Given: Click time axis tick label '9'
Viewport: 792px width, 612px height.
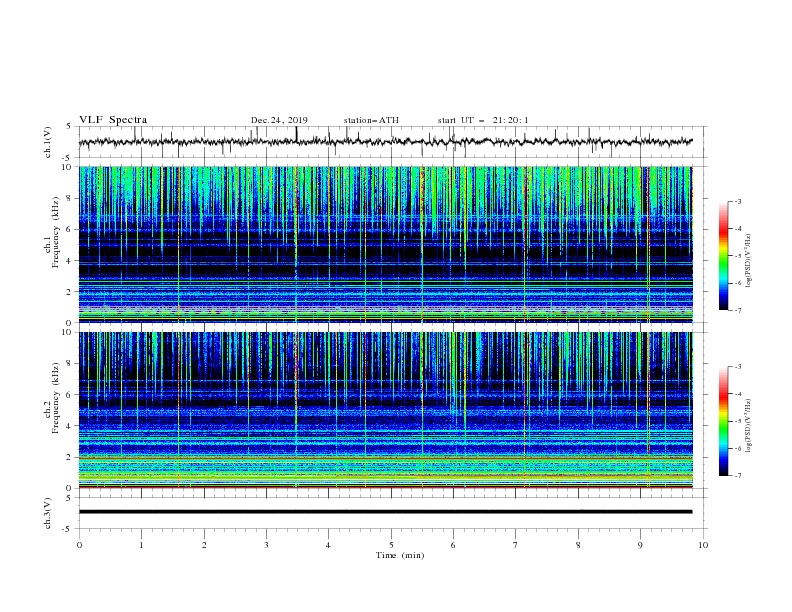Looking at the screenshot, I should (x=640, y=545).
